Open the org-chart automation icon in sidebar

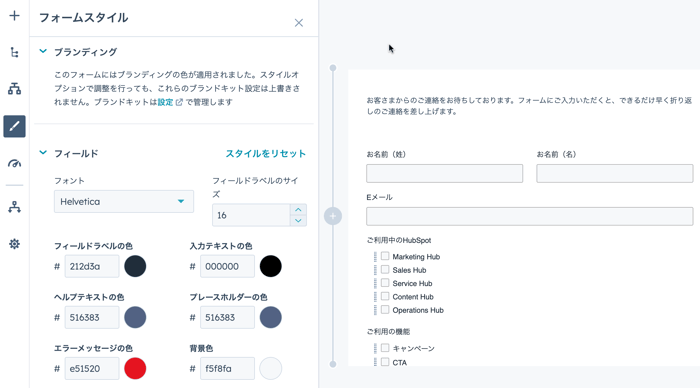[14, 207]
